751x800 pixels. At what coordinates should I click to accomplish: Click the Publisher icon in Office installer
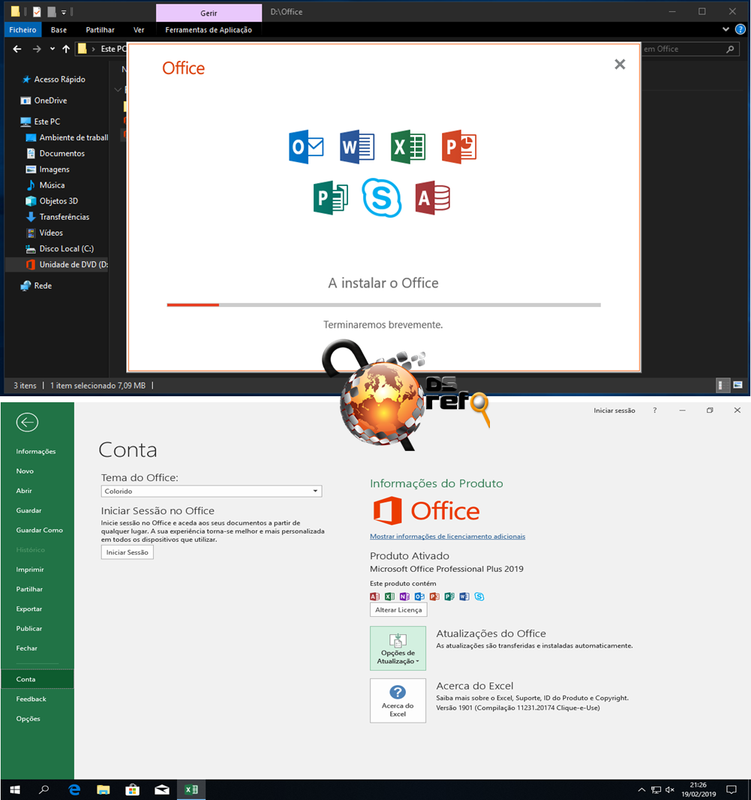331,198
